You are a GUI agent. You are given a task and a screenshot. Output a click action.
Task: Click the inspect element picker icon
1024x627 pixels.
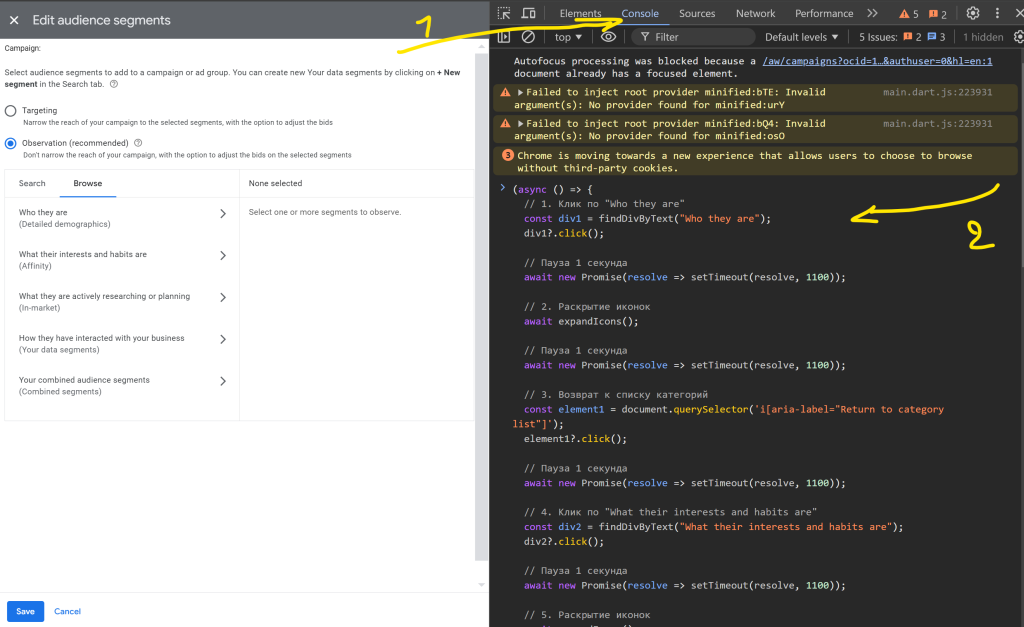pyautogui.click(x=504, y=13)
